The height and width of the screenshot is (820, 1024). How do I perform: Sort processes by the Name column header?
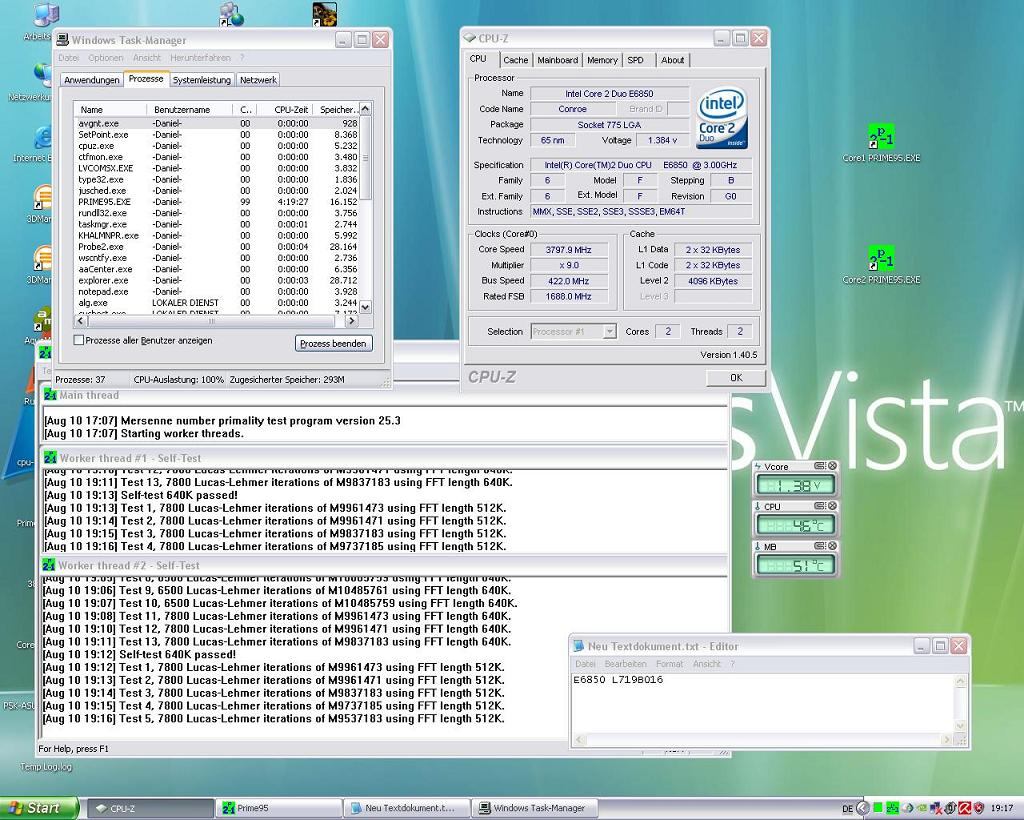click(x=110, y=110)
